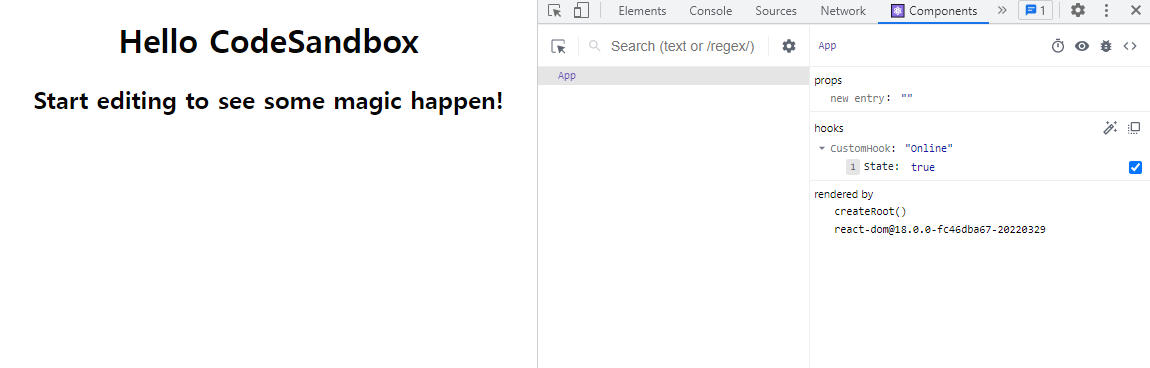
Task: Suspend the selected component stopwatch icon
Action: point(1058,46)
